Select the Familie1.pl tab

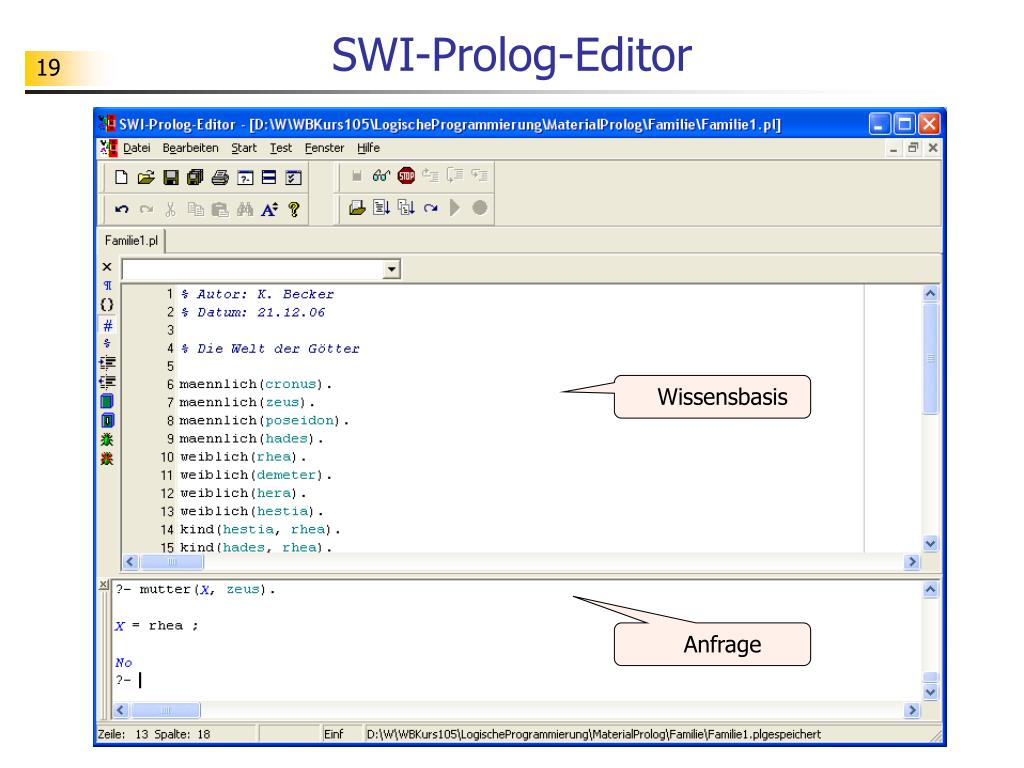point(131,241)
